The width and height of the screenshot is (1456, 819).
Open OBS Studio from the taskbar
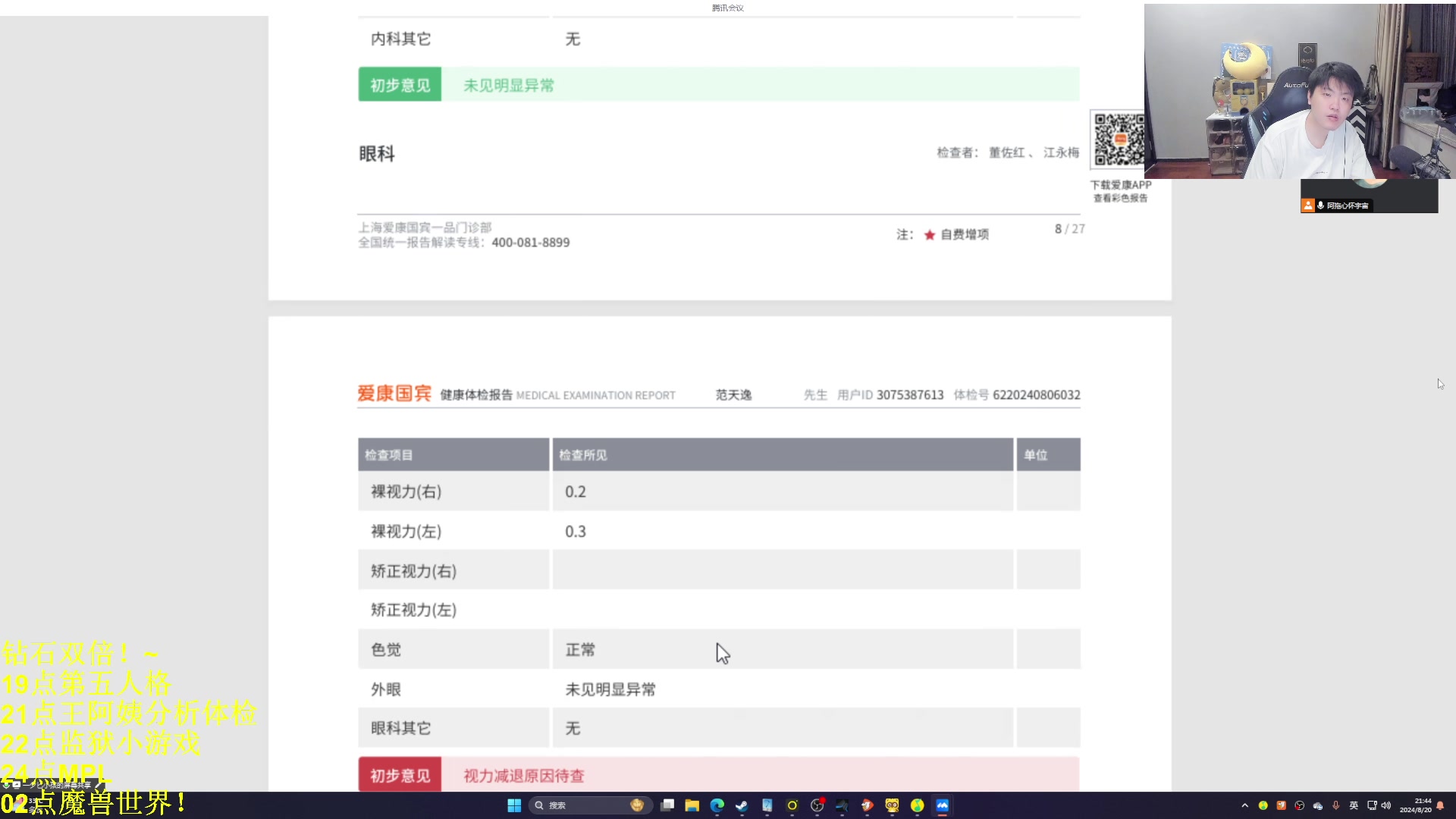click(817, 805)
